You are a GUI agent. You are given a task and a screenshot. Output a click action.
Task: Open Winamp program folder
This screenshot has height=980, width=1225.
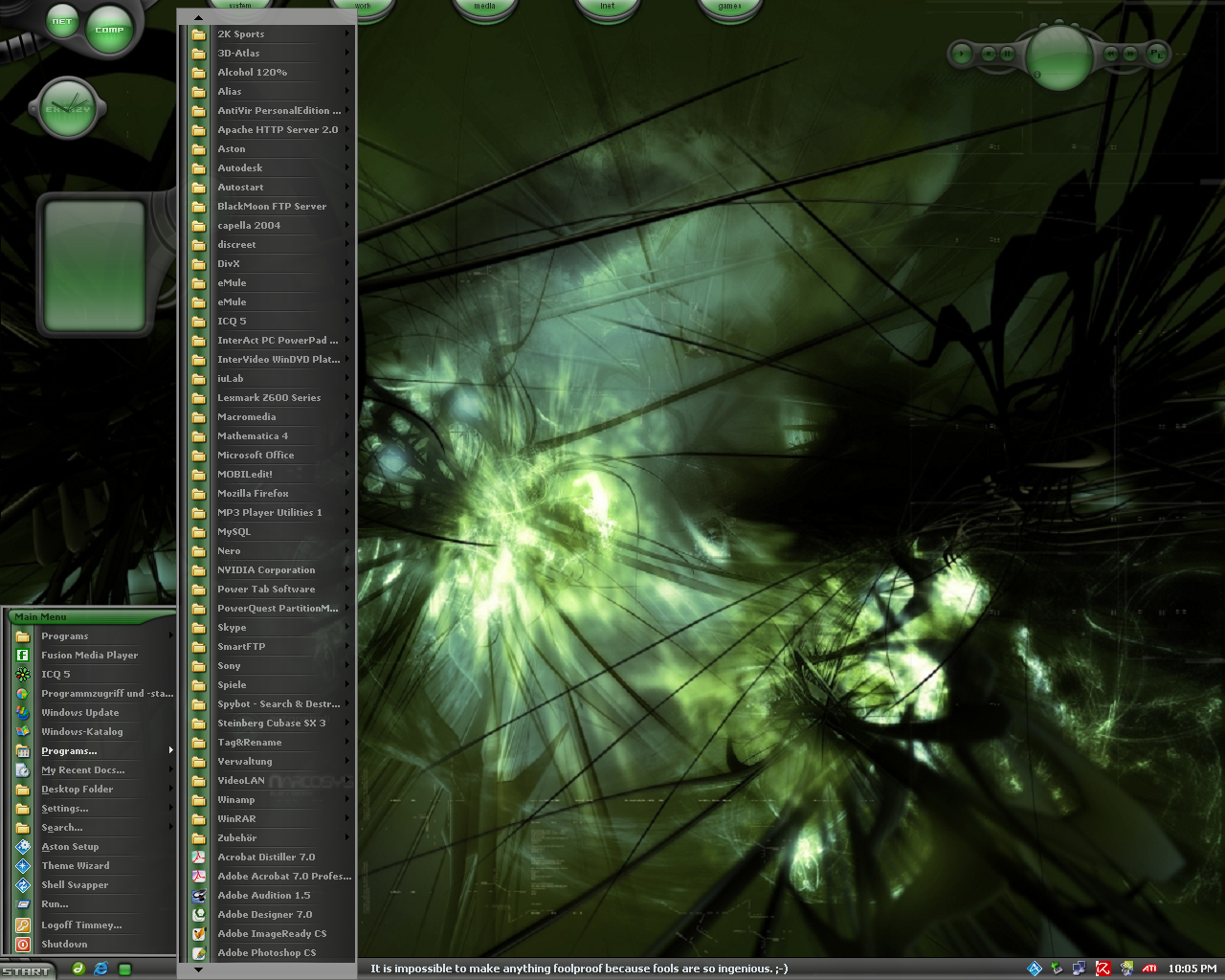tap(271, 800)
